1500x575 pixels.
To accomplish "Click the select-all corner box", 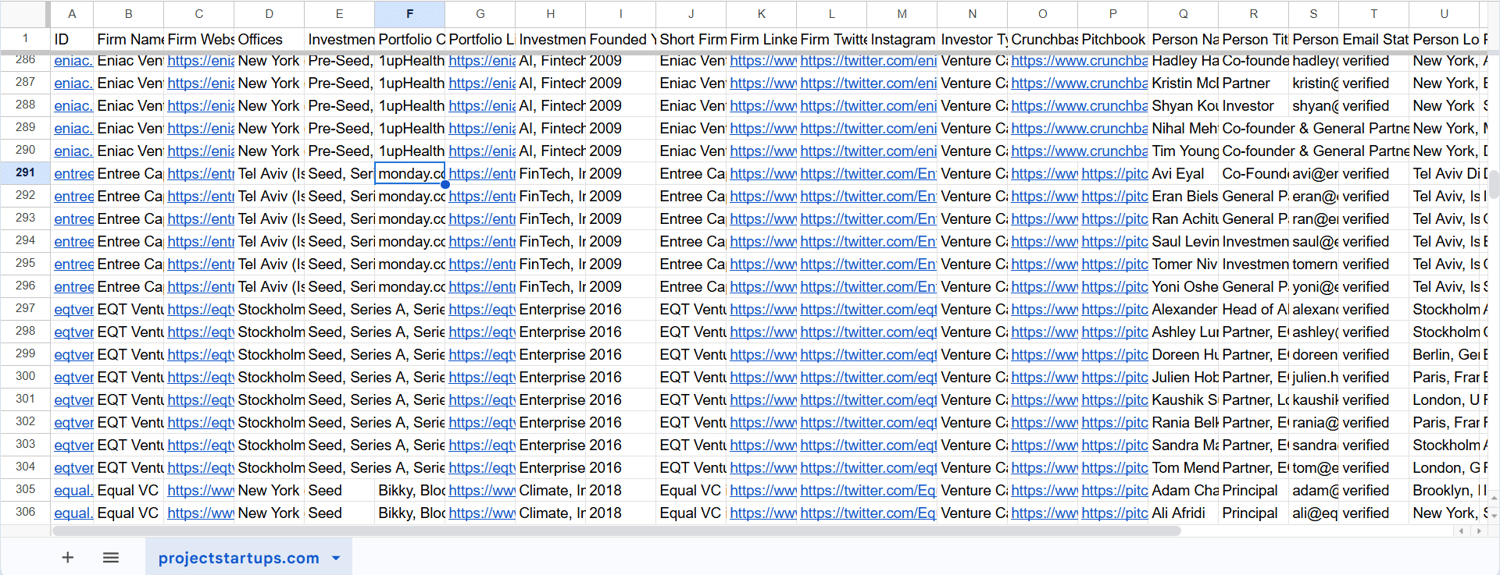I will 25,14.
